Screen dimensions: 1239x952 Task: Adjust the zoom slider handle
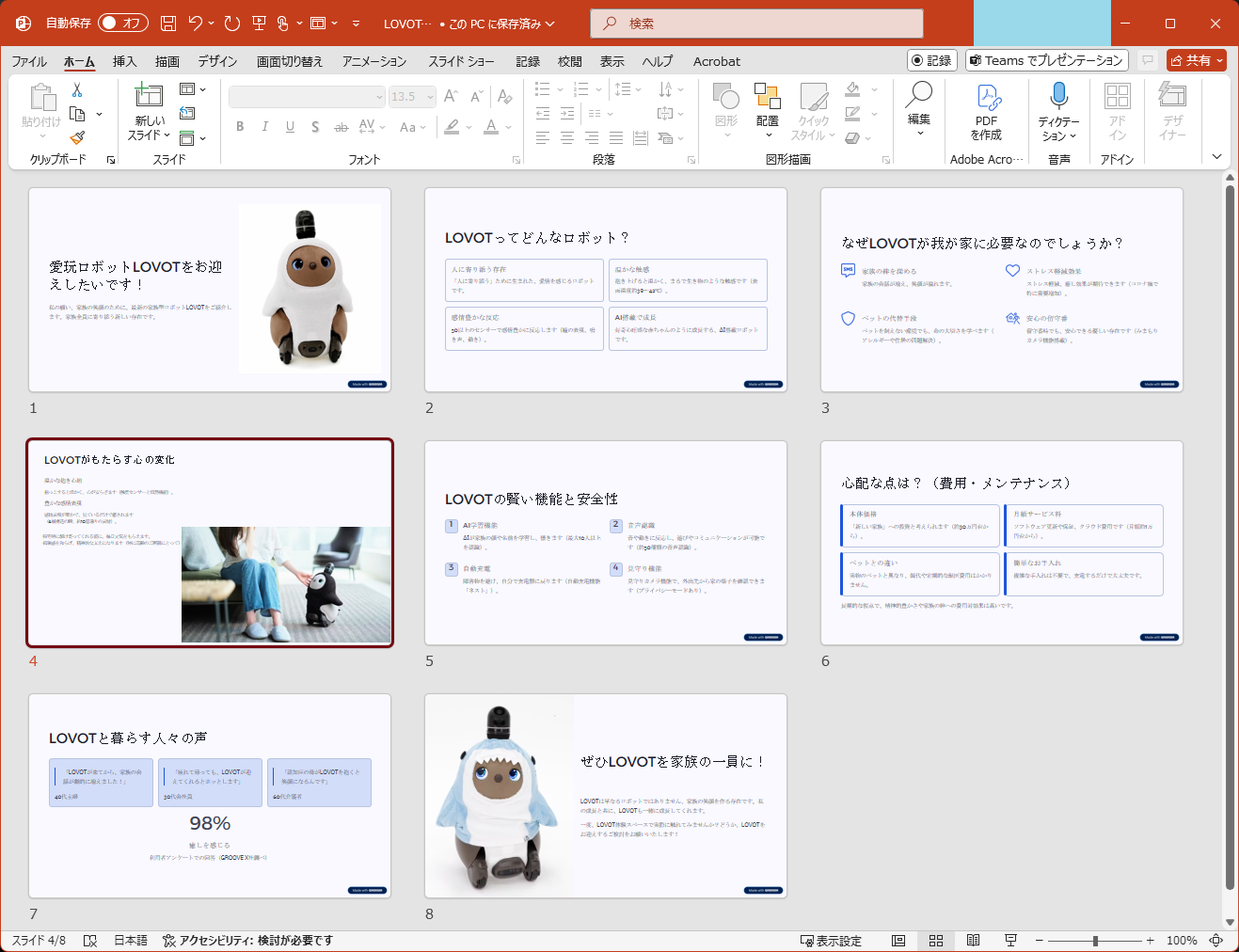[1095, 941]
